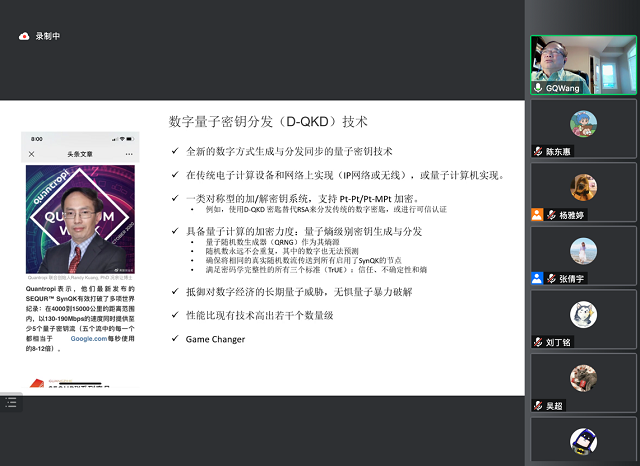Click the Batman avatar in the bottom tile
Viewport: 640px width, 466px height.
tap(583, 440)
